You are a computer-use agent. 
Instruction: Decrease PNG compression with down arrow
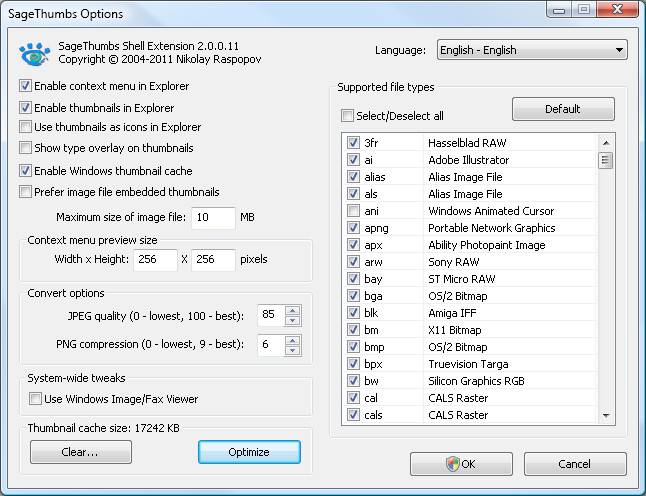[x=293, y=351]
